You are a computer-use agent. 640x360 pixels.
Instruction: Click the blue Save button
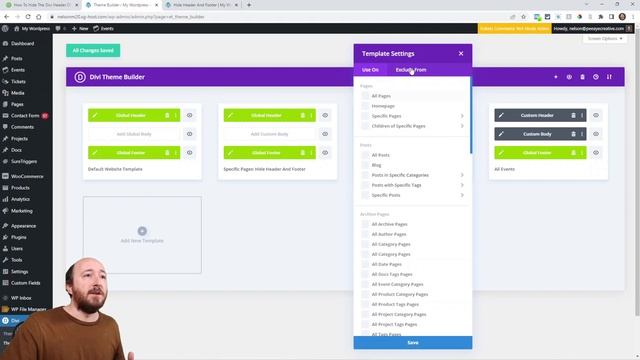413,342
